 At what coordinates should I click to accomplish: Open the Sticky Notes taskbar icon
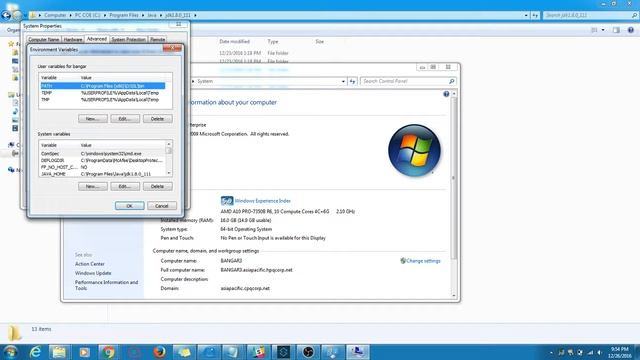[x=184, y=352]
